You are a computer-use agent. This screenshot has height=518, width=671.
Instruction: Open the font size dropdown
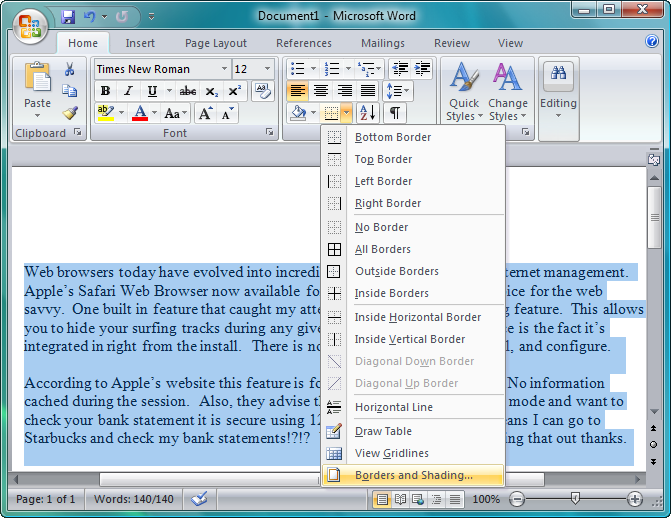[267, 69]
